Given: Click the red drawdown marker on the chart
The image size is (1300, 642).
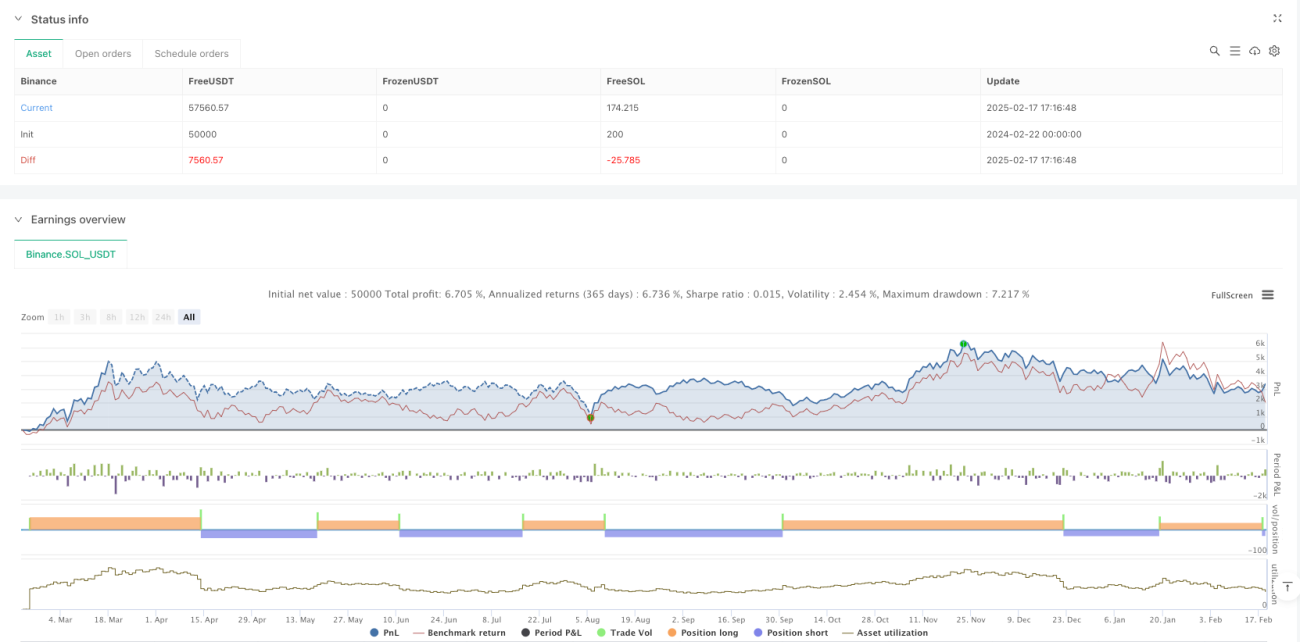Looking at the screenshot, I should click(590, 418).
